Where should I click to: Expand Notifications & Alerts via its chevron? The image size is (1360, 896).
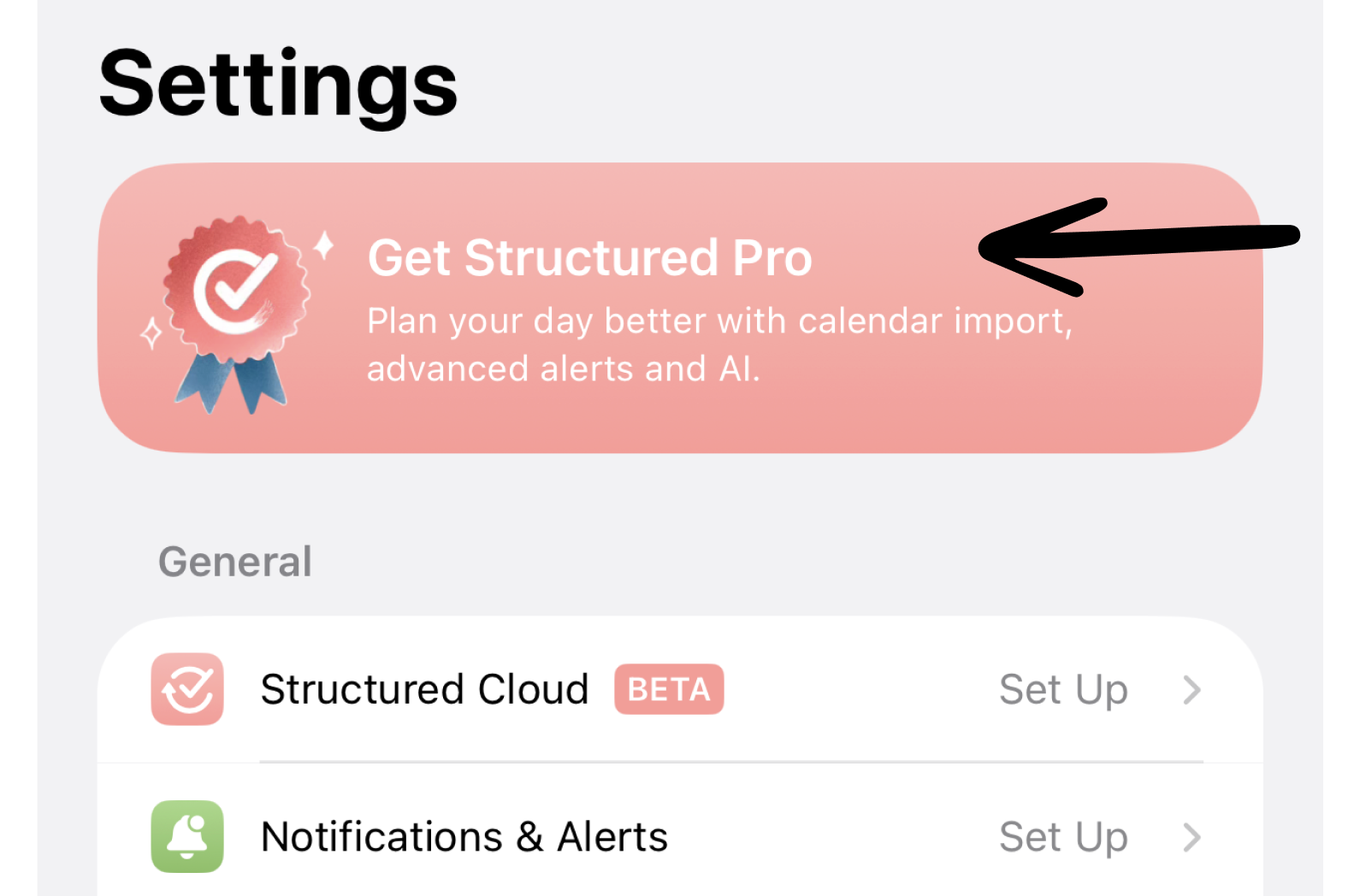pos(1192,837)
